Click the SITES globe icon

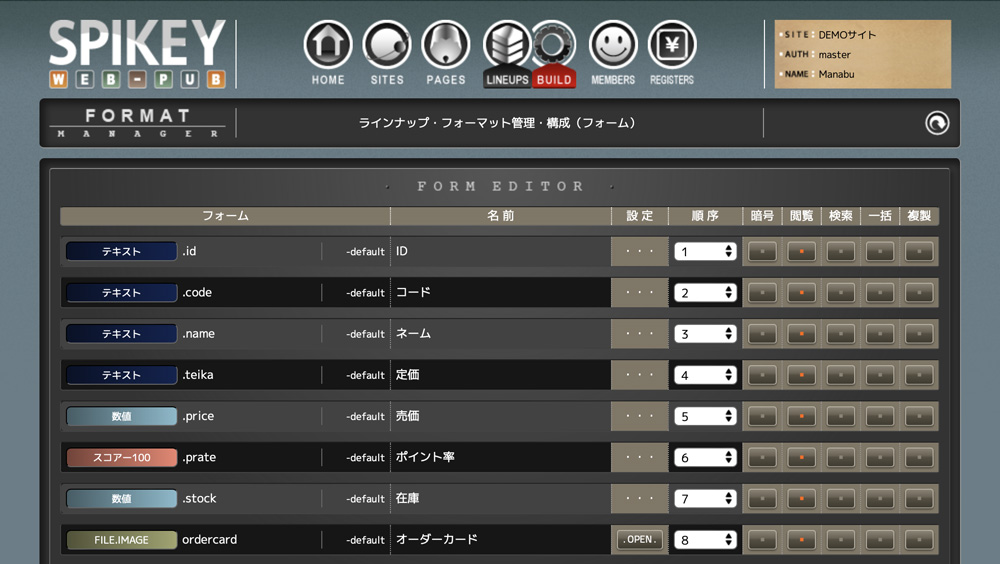(x=387, y=46)
